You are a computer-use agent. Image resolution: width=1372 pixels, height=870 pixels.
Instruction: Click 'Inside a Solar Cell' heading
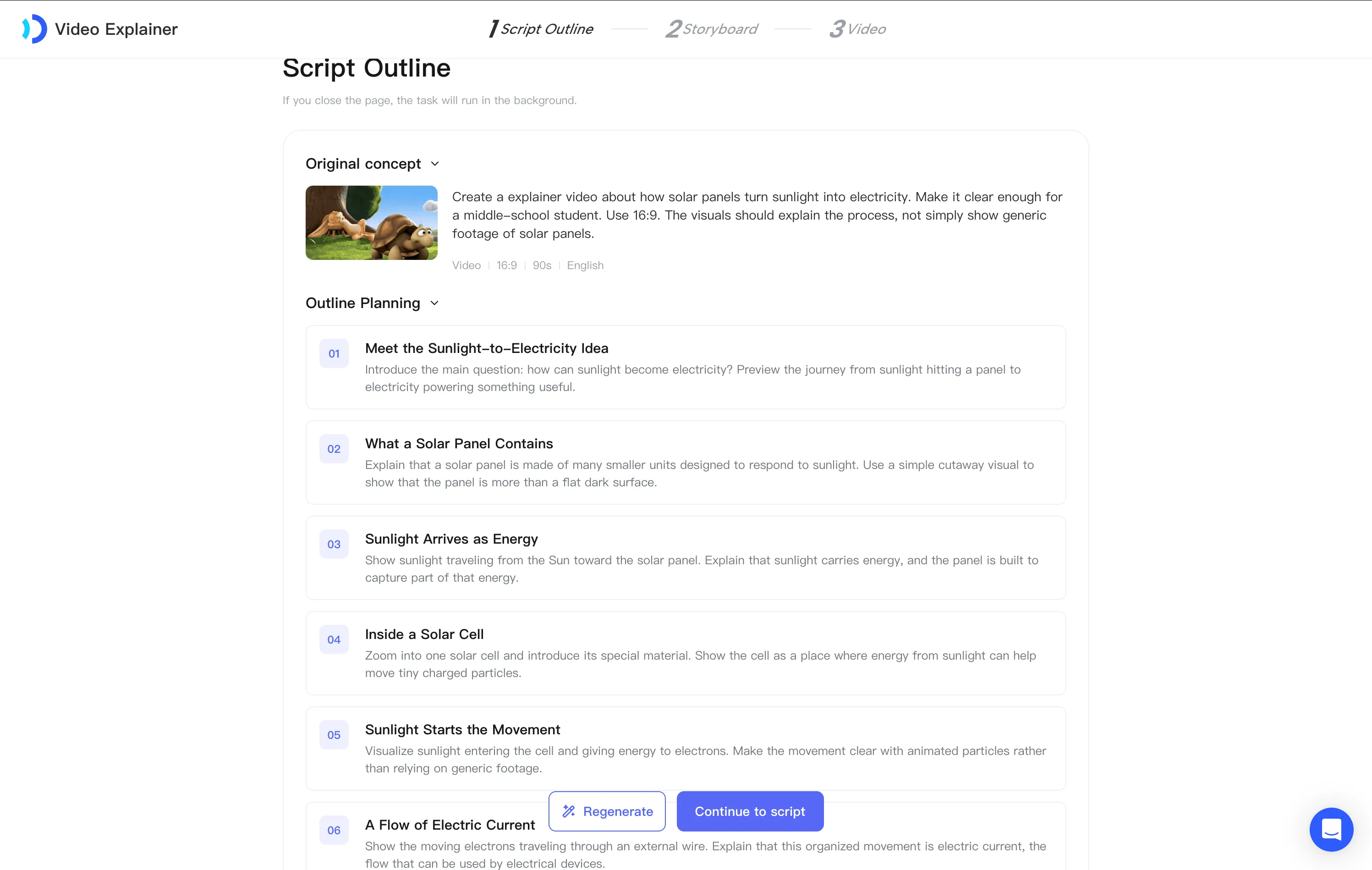pos(424,634)
